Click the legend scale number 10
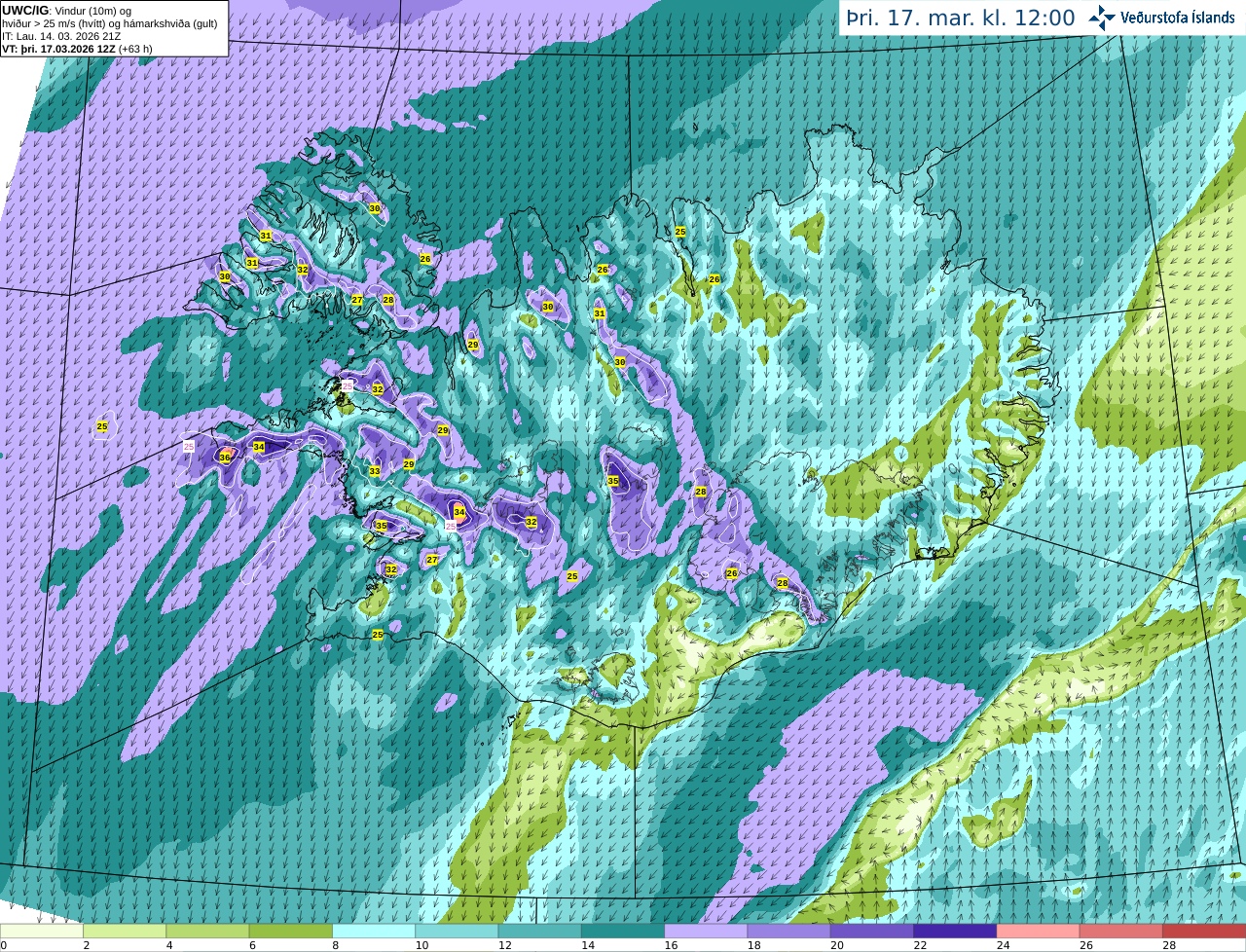The width and height of the screenshot is (1246, 952). point(421,945)
